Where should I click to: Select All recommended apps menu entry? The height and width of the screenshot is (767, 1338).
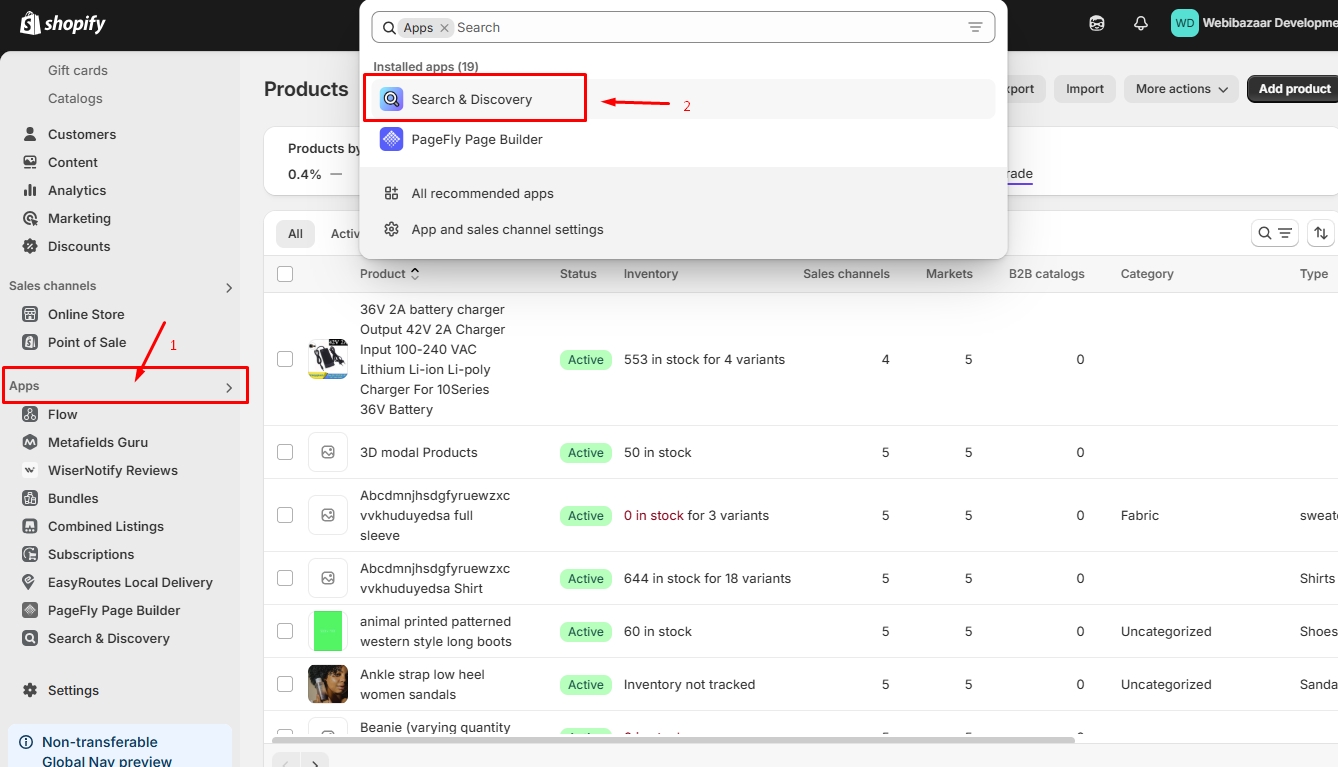pyautogui.click(x=482, y=193)
